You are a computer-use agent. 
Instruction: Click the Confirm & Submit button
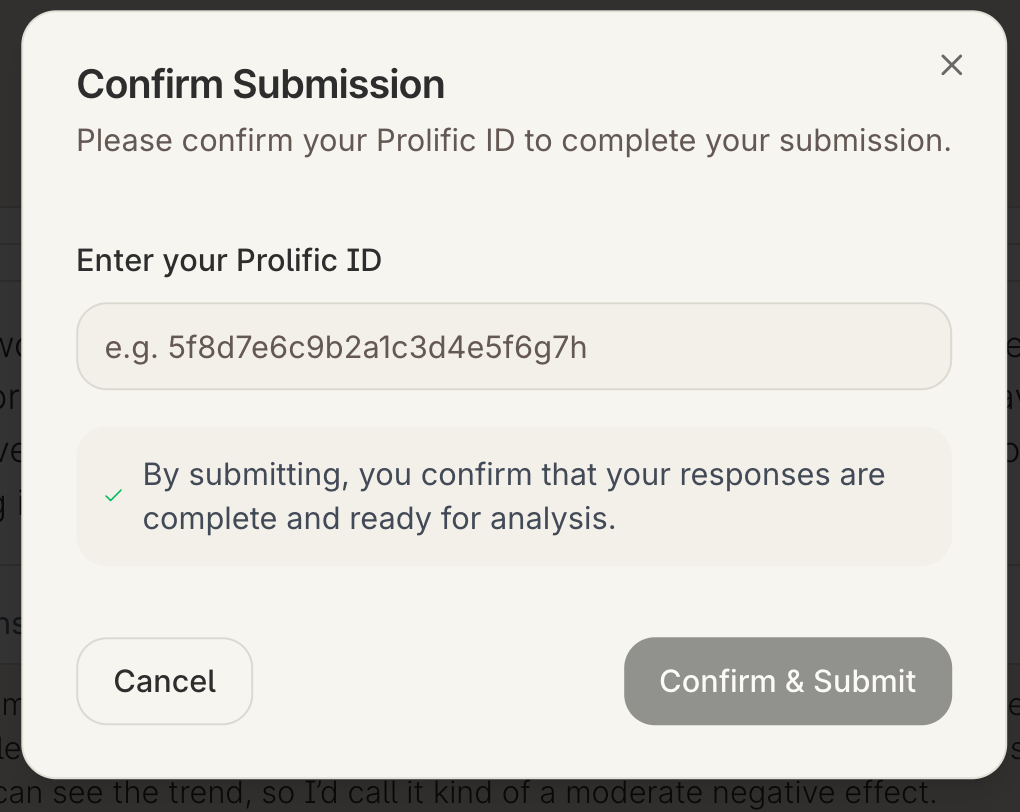787,681
